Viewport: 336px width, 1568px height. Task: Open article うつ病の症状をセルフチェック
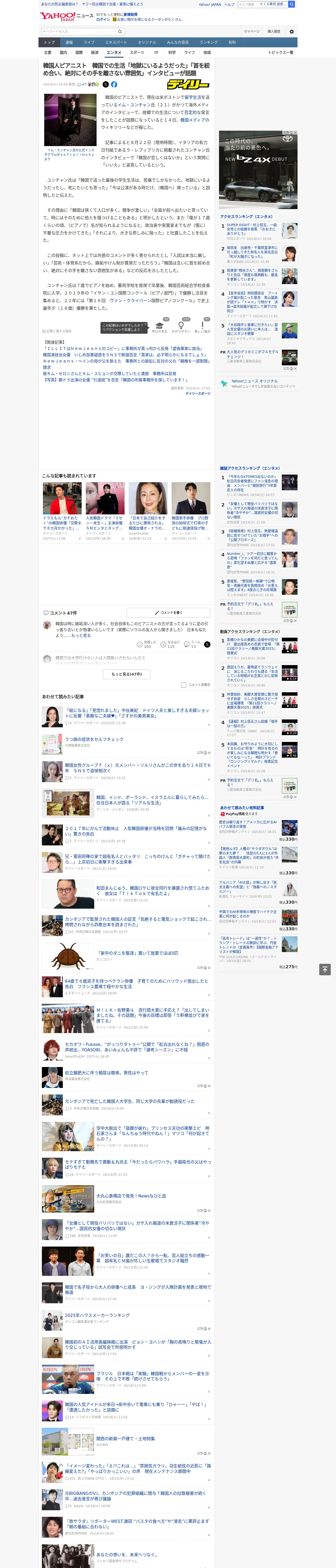(94, 739)
